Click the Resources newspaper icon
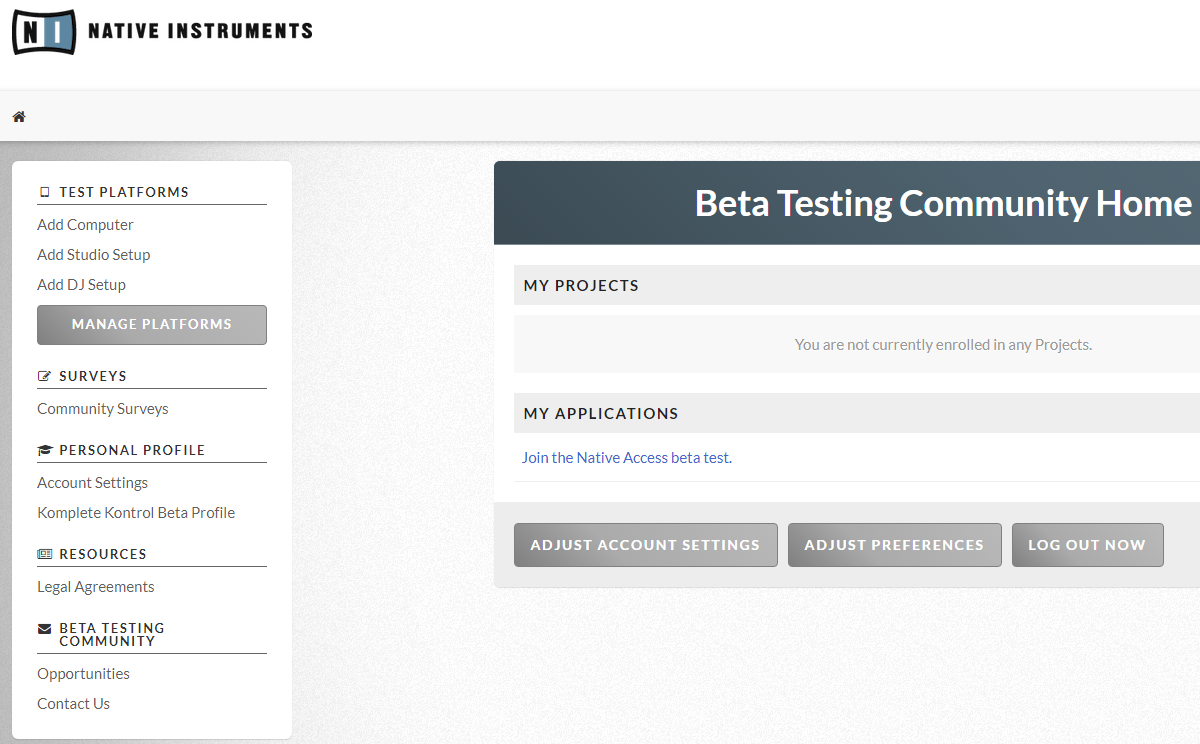 click(44, 554)
